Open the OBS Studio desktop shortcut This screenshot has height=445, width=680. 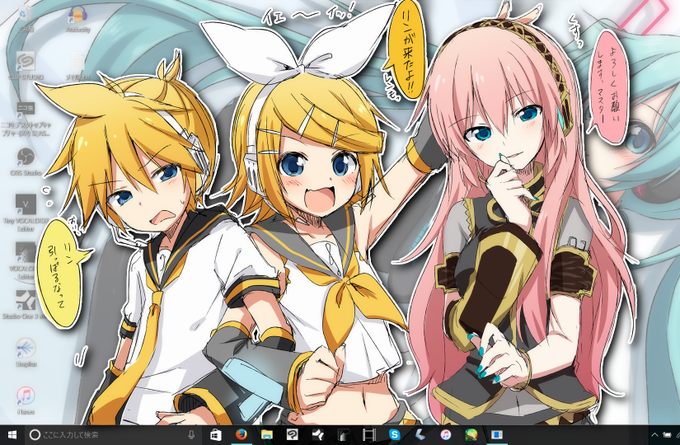(26, 161)
